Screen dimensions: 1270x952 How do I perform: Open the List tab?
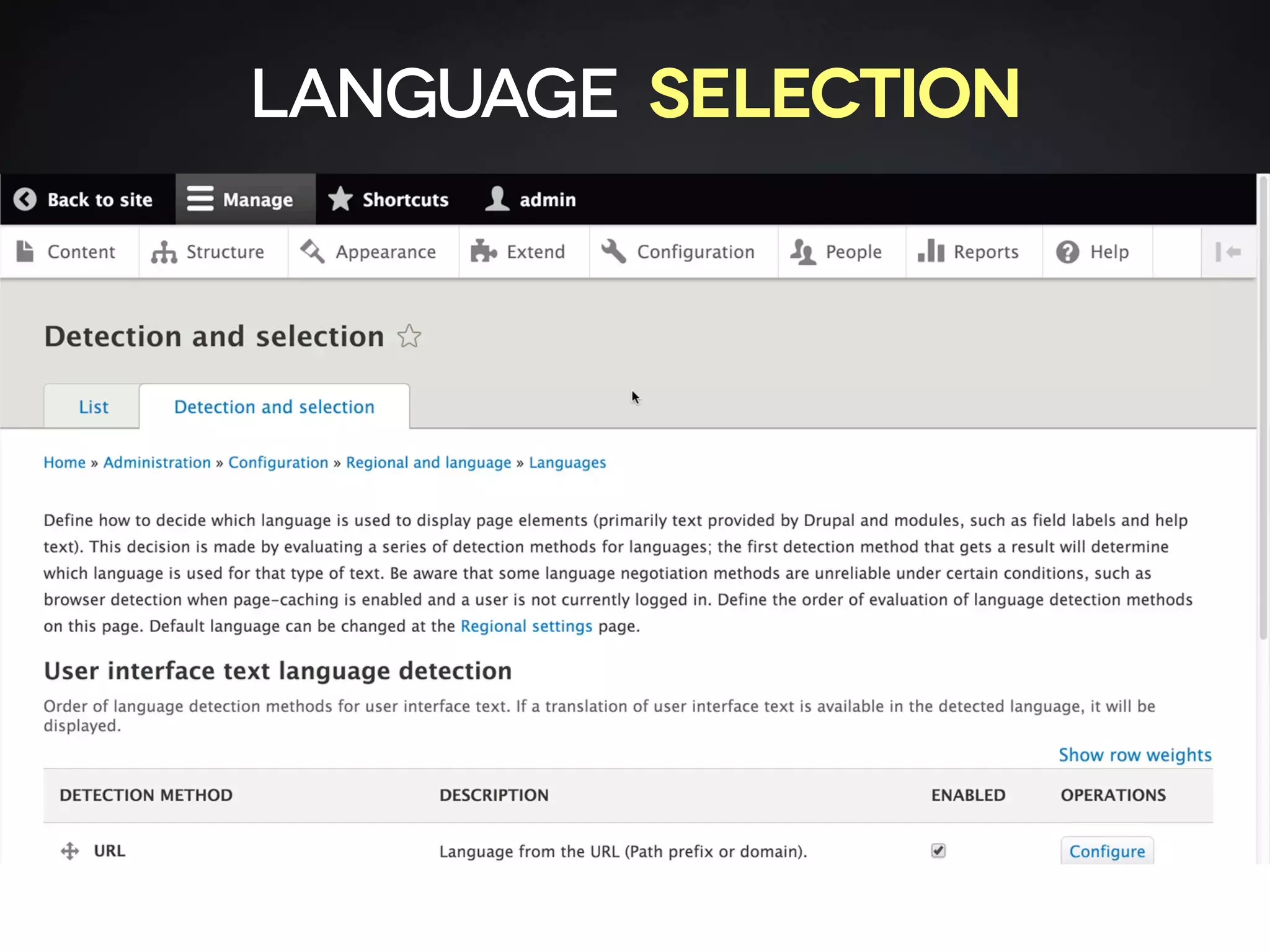pos(92,407)
